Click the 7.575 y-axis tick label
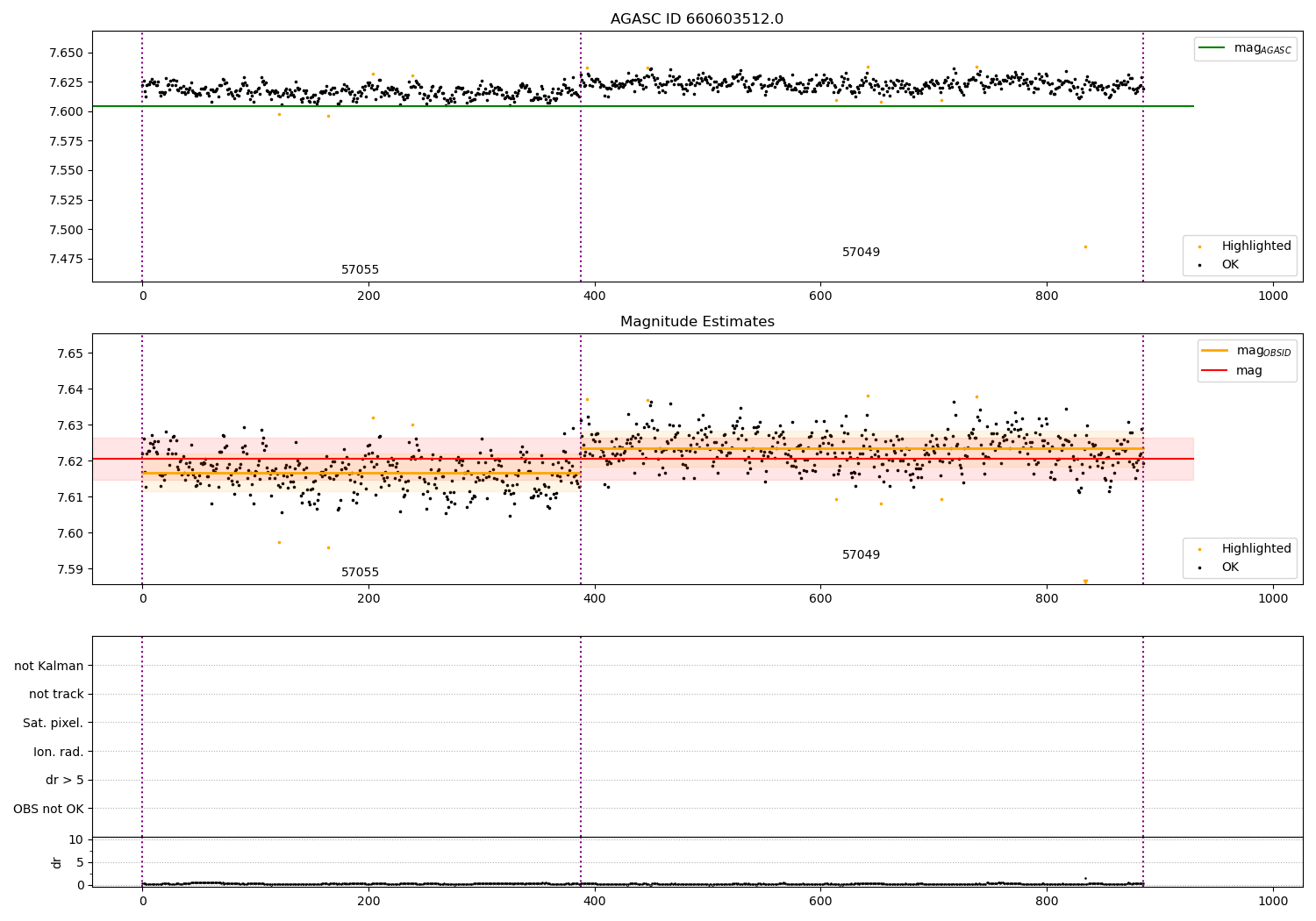The image size is (1316, 921). (66, 141)
